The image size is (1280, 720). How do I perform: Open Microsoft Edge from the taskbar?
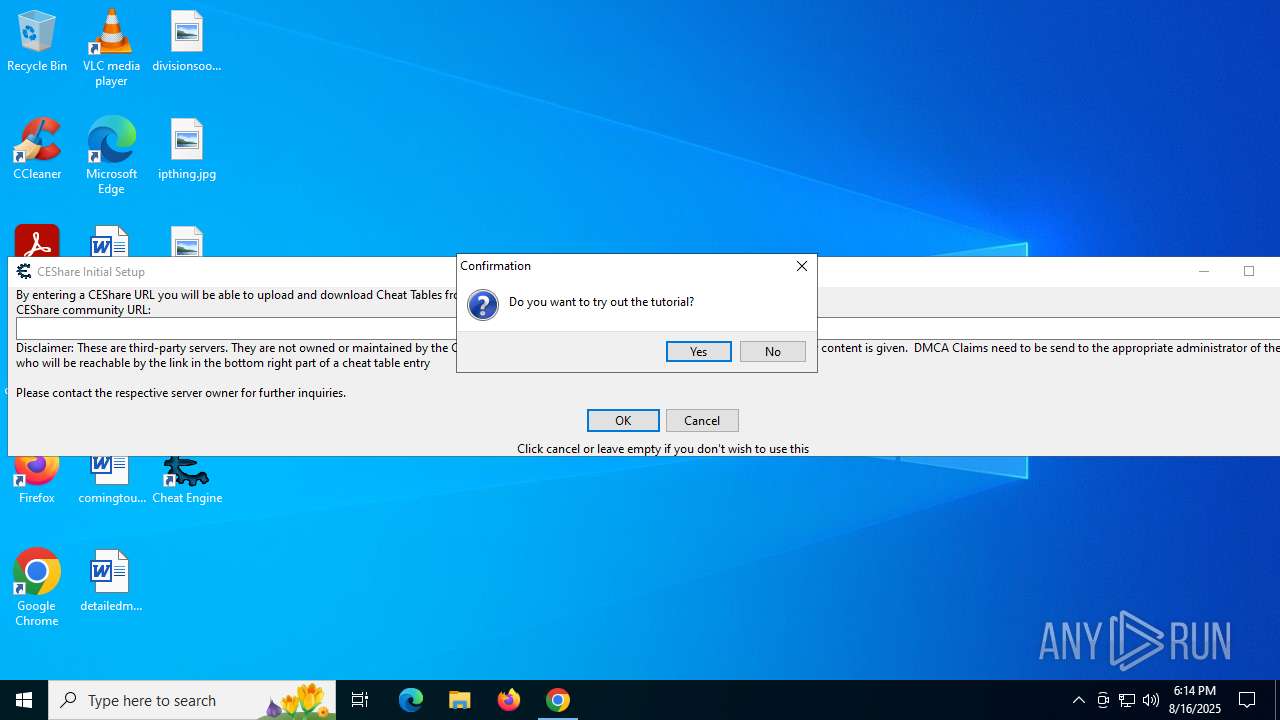point(411,700)
